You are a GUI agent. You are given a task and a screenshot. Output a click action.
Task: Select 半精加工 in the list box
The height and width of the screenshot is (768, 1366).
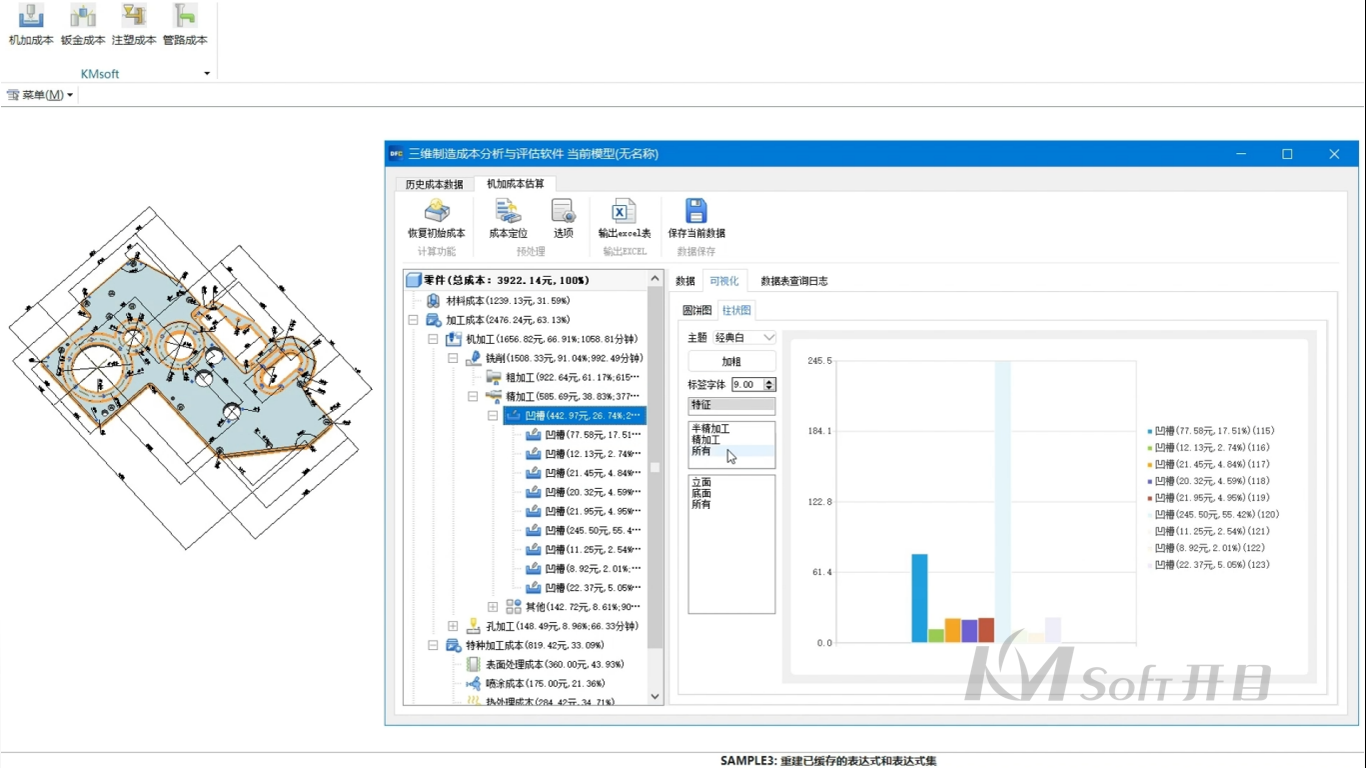pos(710,429)
